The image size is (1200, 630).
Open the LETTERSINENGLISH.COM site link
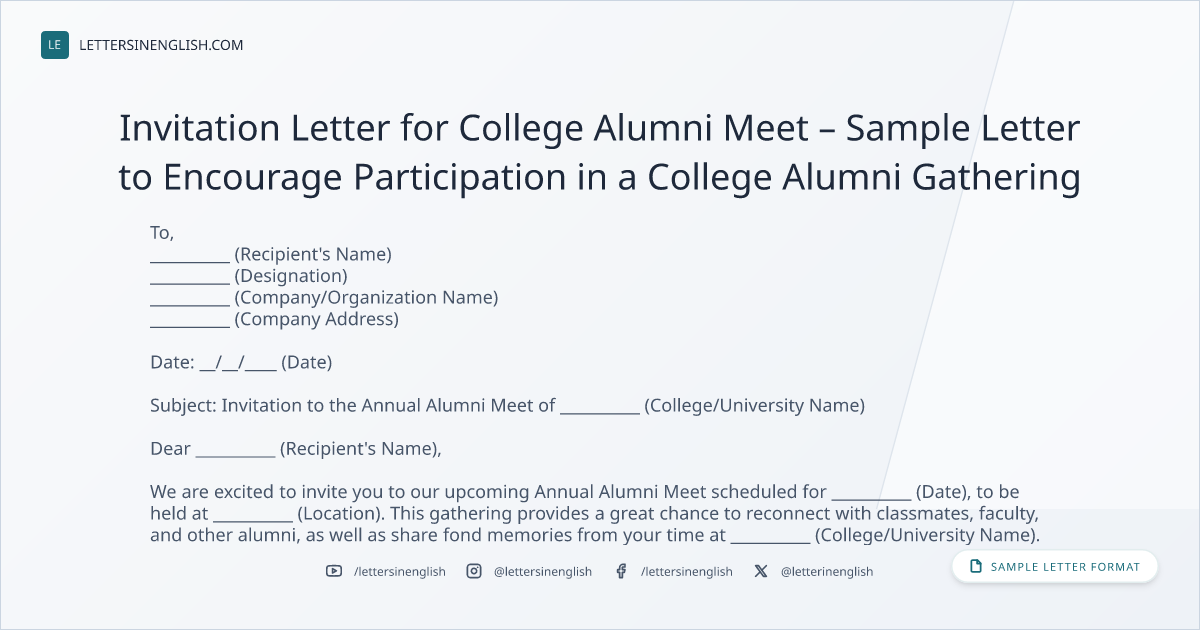click(x=161, y=45)
